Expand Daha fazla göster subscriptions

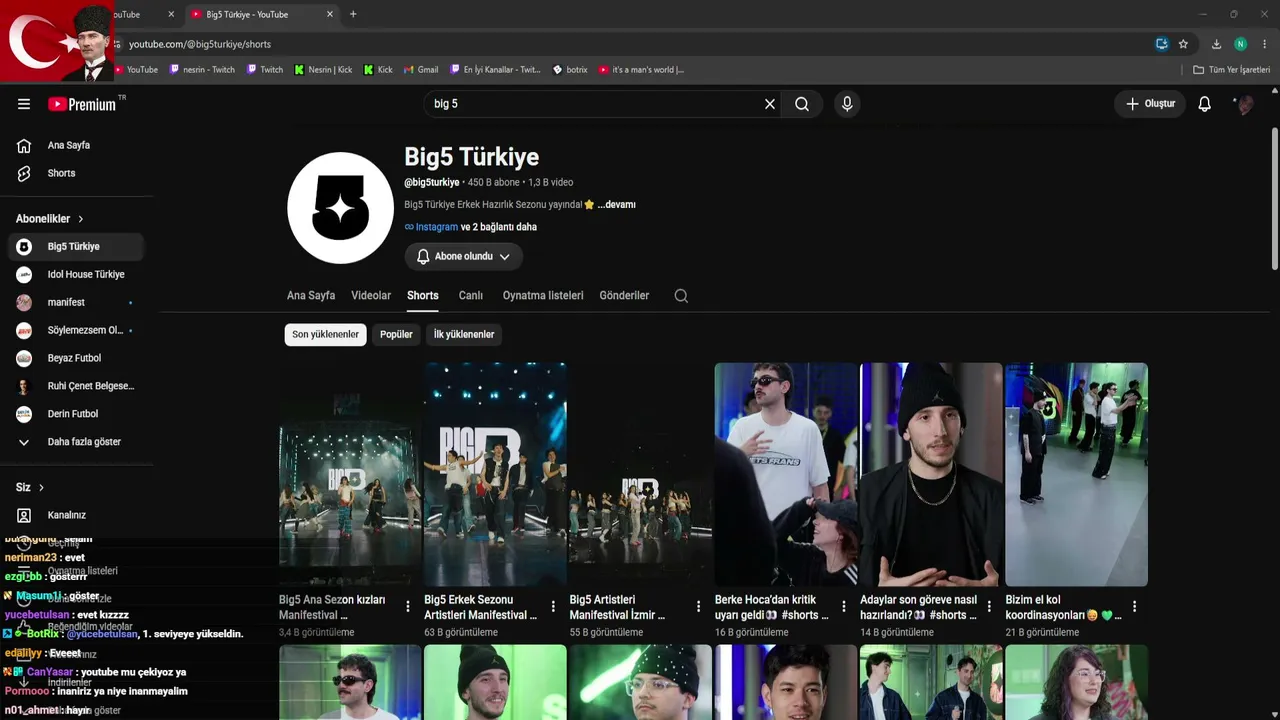(76, 441)
